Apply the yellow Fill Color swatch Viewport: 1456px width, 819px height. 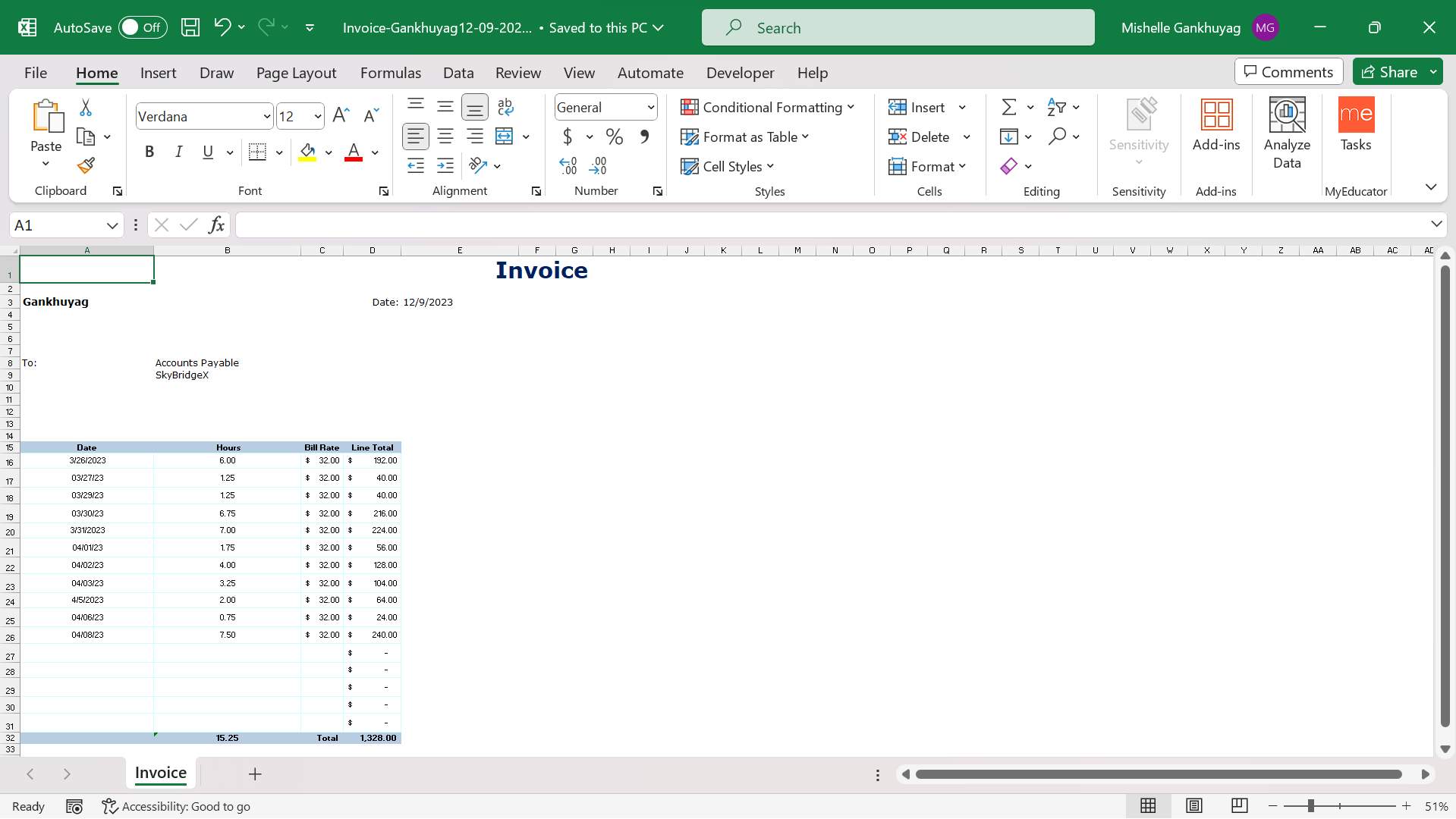pyautogui.click(x=307, y=152)
